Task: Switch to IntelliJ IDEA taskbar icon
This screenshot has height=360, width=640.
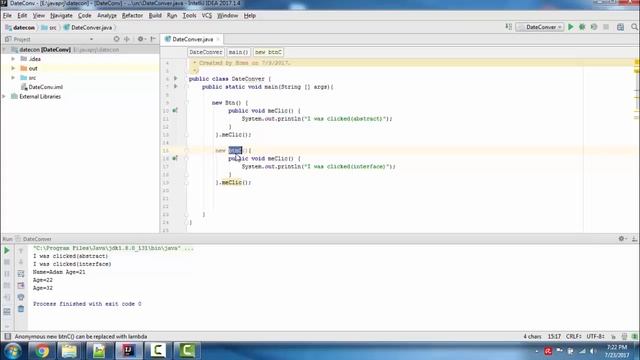Action: click(129, 351)
